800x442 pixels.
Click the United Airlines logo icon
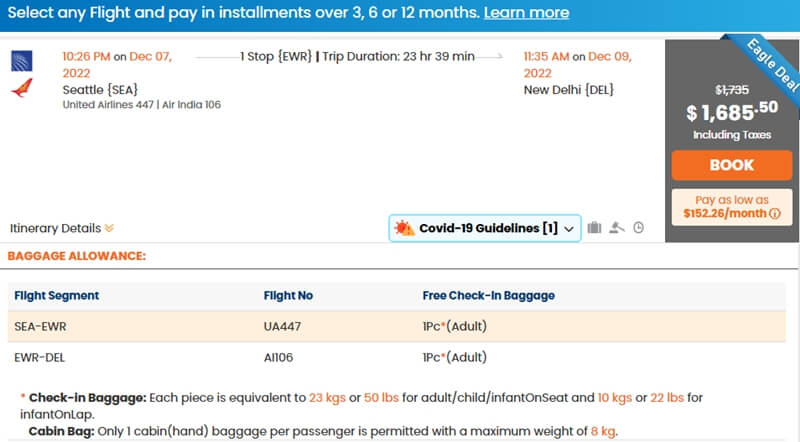pyautogui.click(x=22, y=61)
